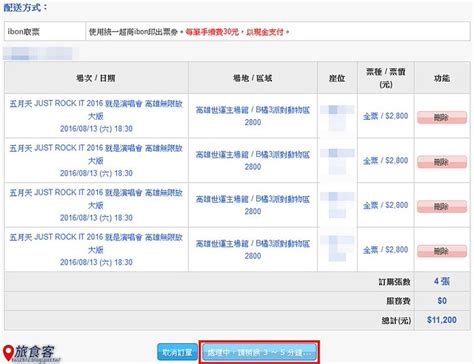Click the cancel order button
This screenshot has height=364, width=474.
tap(177, 352)
